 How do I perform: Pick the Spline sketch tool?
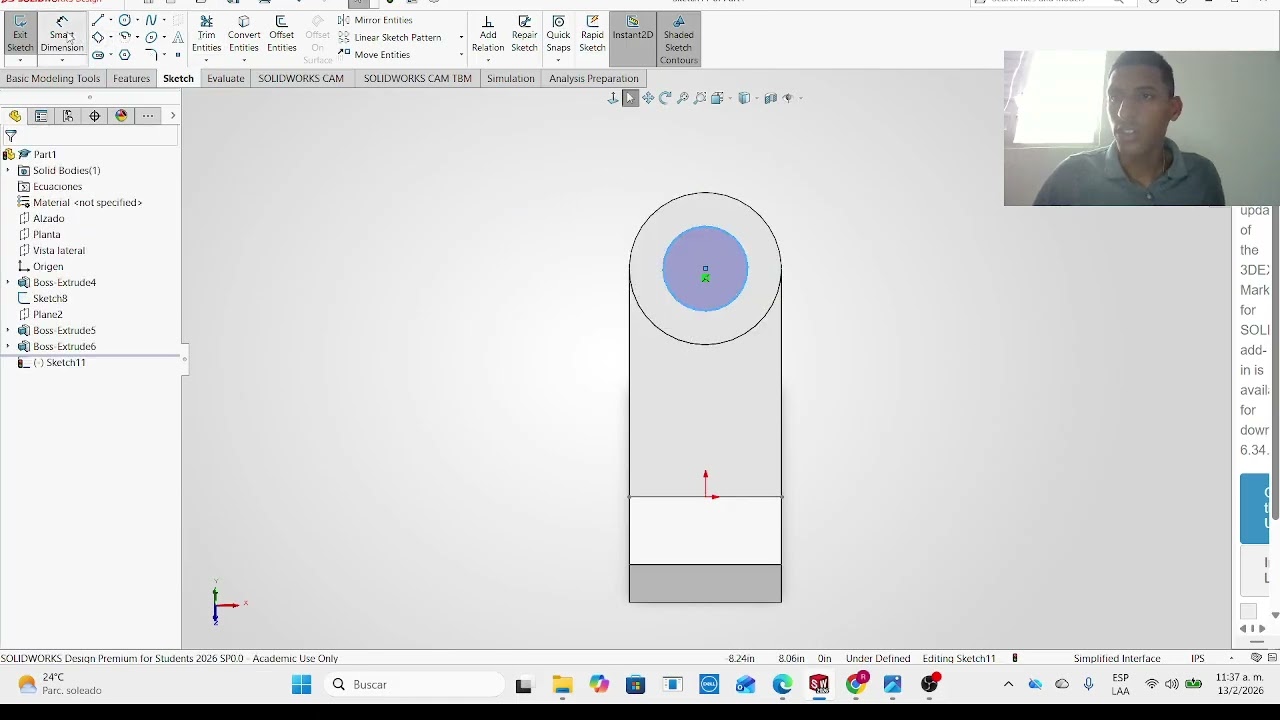click(x=152, y=20)
